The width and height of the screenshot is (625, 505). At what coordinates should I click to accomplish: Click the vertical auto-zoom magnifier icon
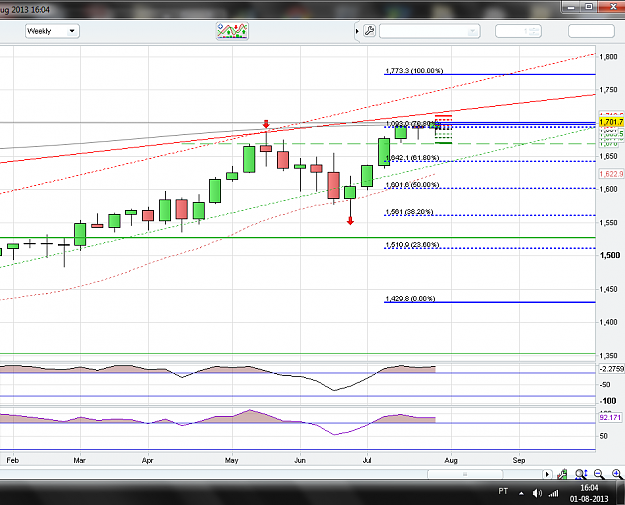pyautogui.click(x=581, y=474)
